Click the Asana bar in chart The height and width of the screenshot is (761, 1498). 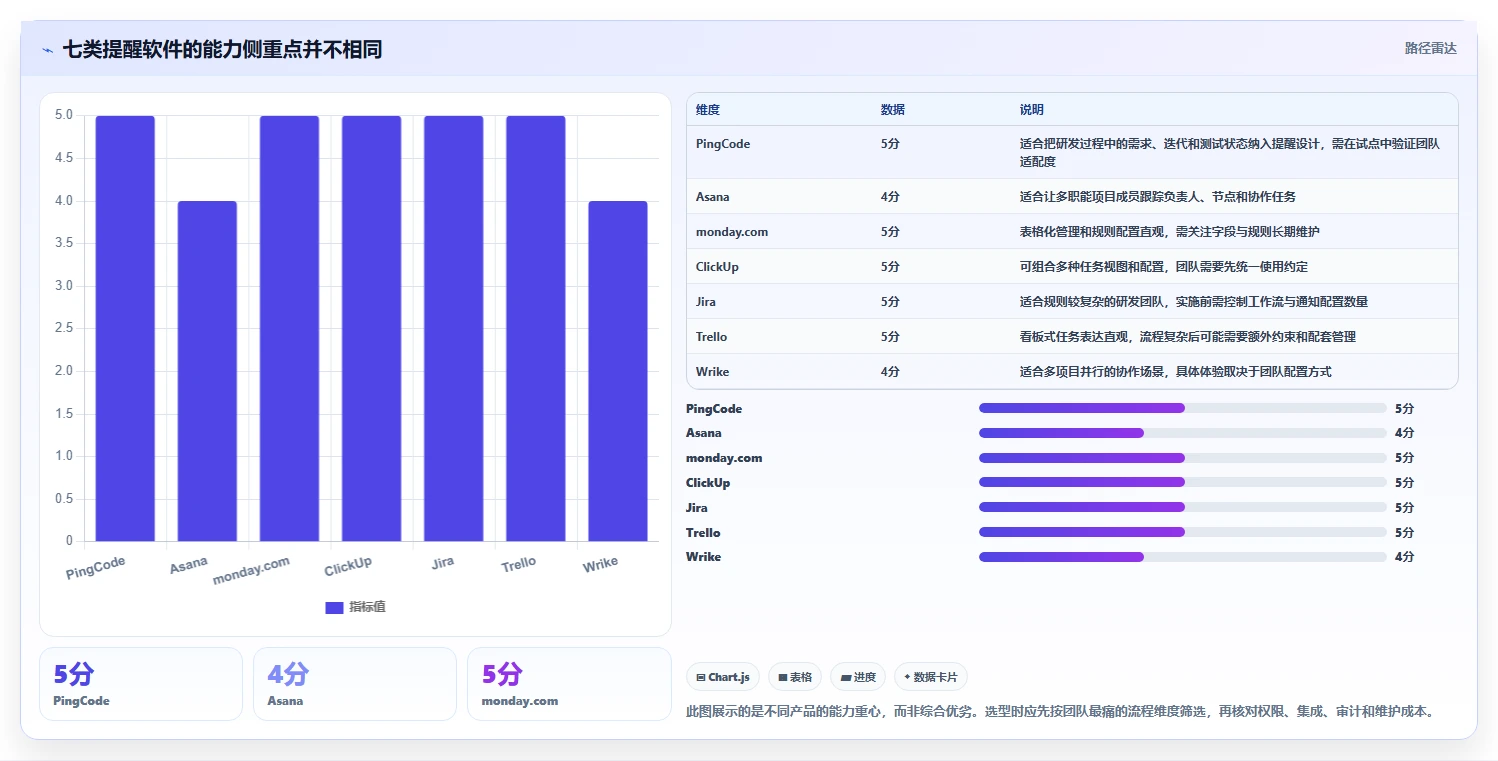[207, 371]
